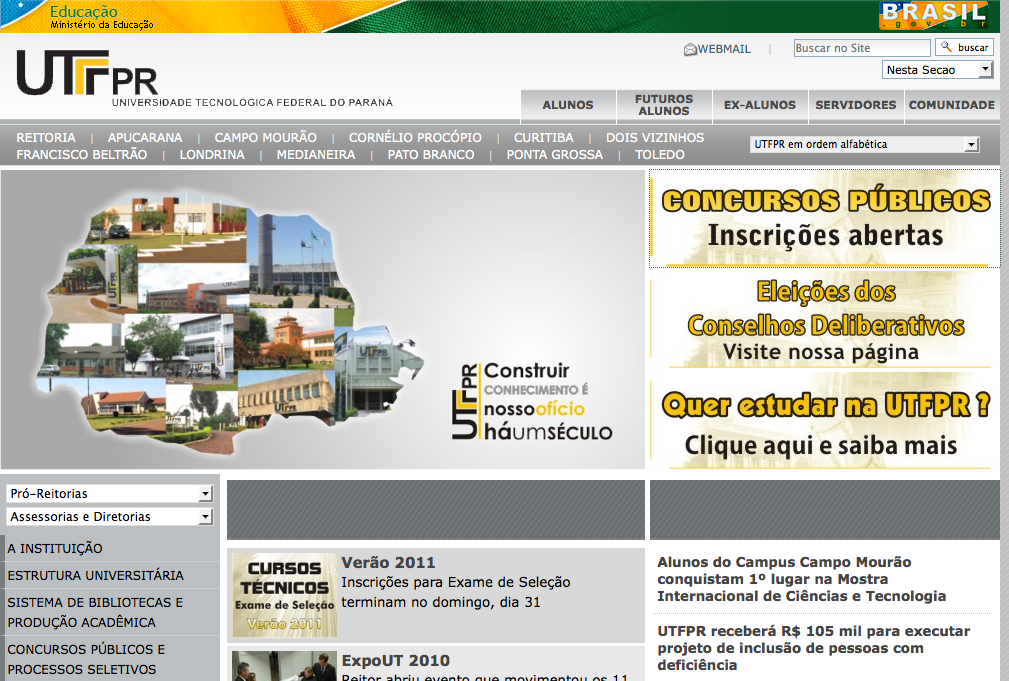Go to LONDRINA campus link
The image size is (1009, 681).
point(212,154)
